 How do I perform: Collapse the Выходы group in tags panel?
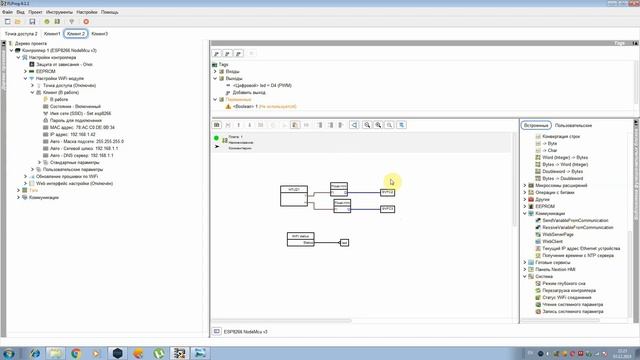click(215, 78)
